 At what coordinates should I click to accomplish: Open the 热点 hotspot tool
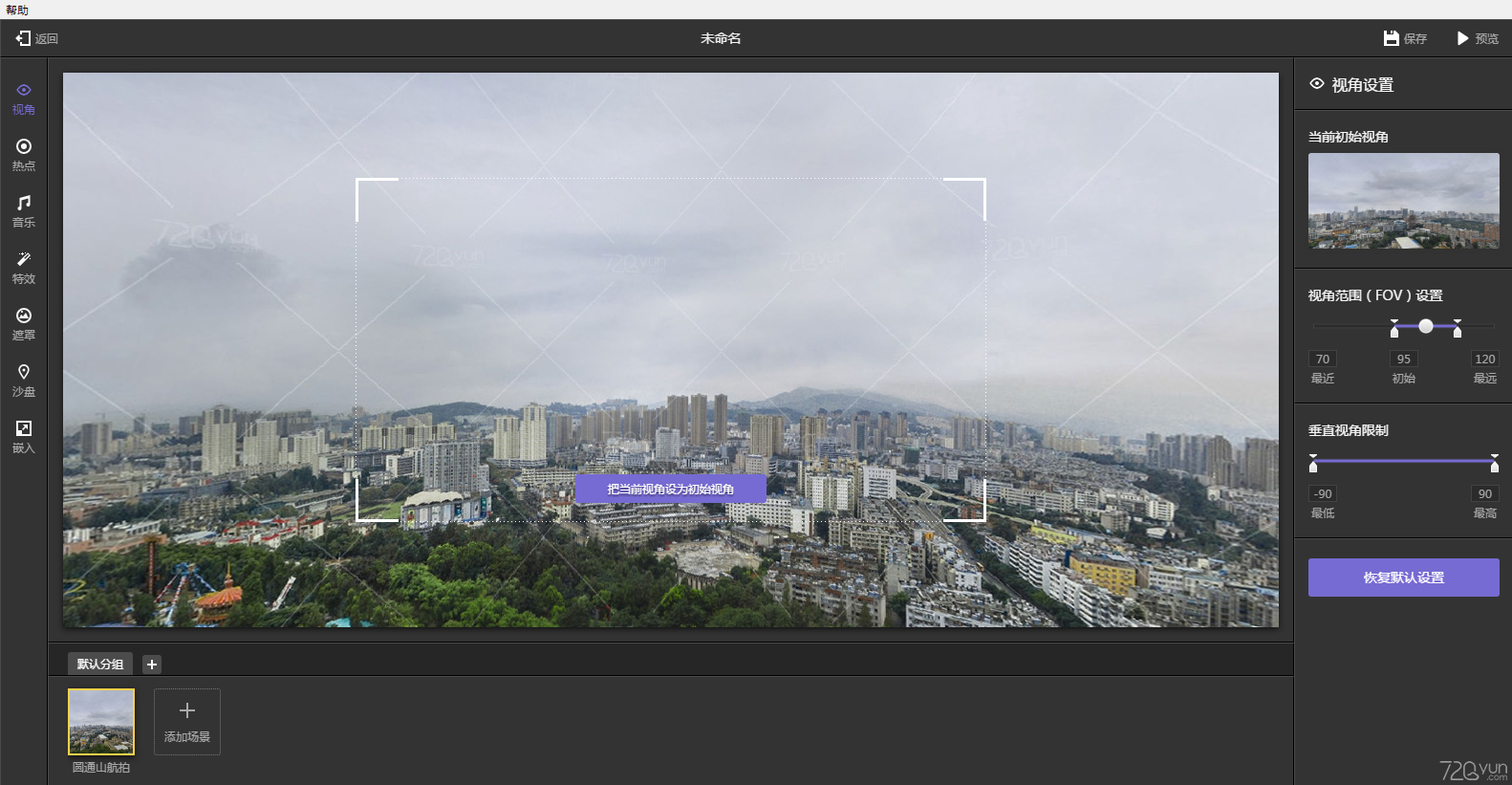click(24, 156)
